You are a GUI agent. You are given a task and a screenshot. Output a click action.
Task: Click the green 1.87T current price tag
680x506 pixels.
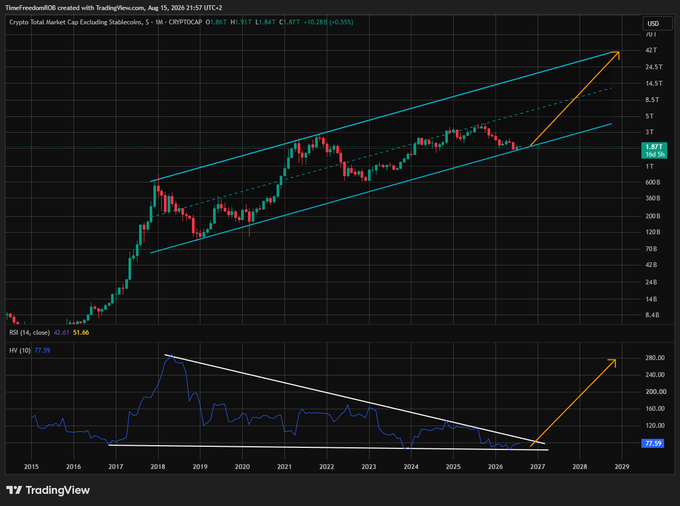click(x=654, y=150)
